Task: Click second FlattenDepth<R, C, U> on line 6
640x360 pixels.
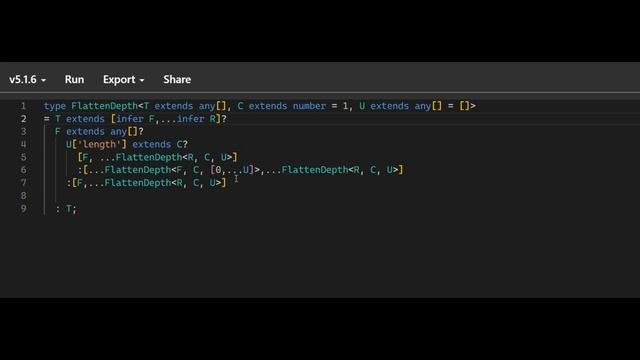Action: [340, 170]
